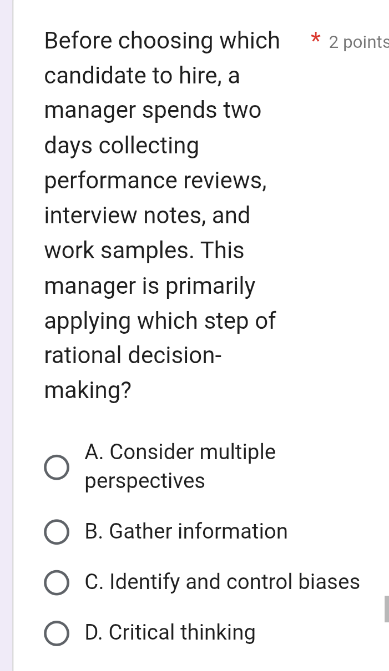
Task: Click the 'Gather information' answer label
Action: (198, 531)
